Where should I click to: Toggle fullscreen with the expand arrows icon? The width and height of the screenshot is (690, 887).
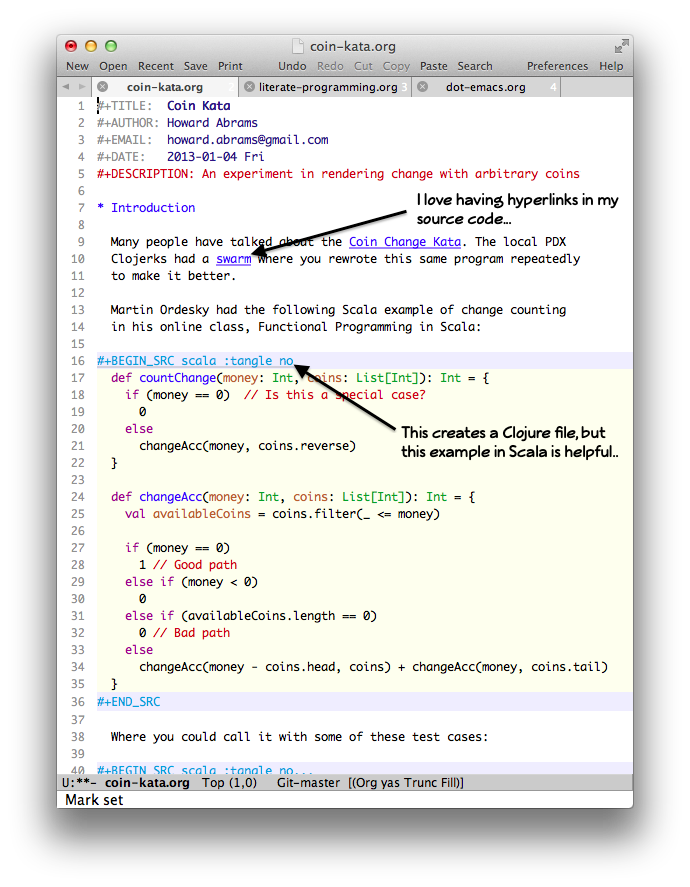pos(622,46)
